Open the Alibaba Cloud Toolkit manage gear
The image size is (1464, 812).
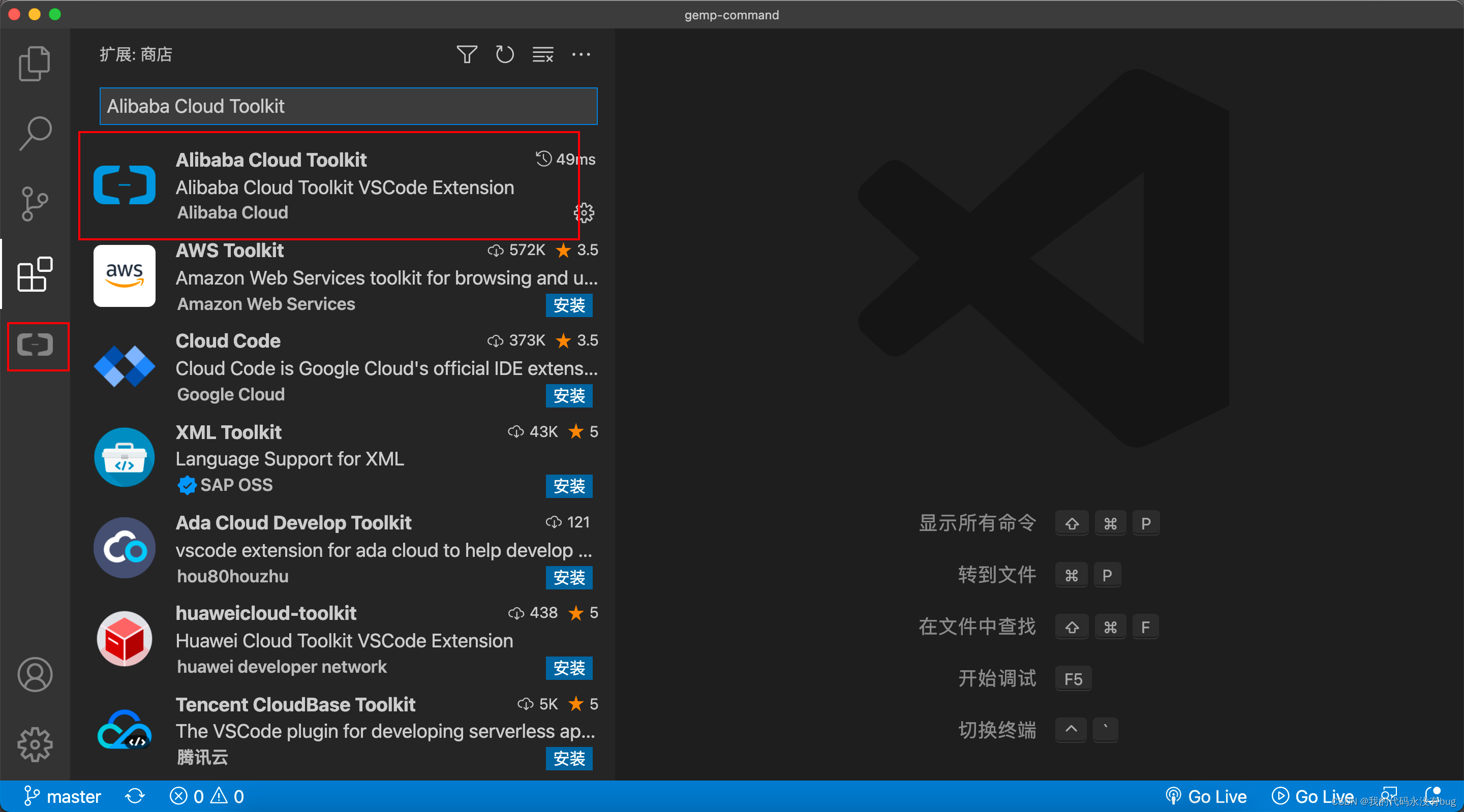584,213
